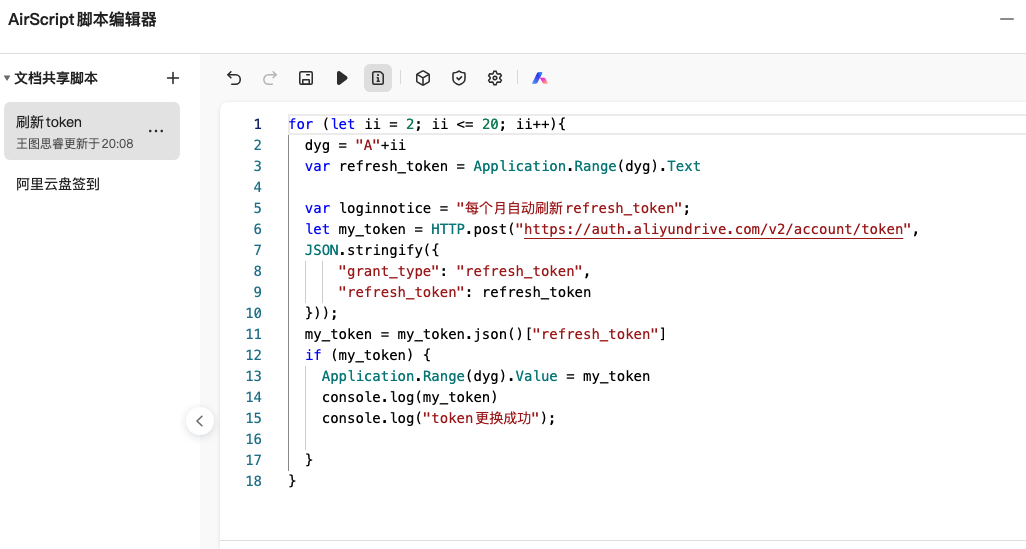Run the script with the play button
Image resolution: width=1026 pixels, height=549 pixels.
[342, 78]
